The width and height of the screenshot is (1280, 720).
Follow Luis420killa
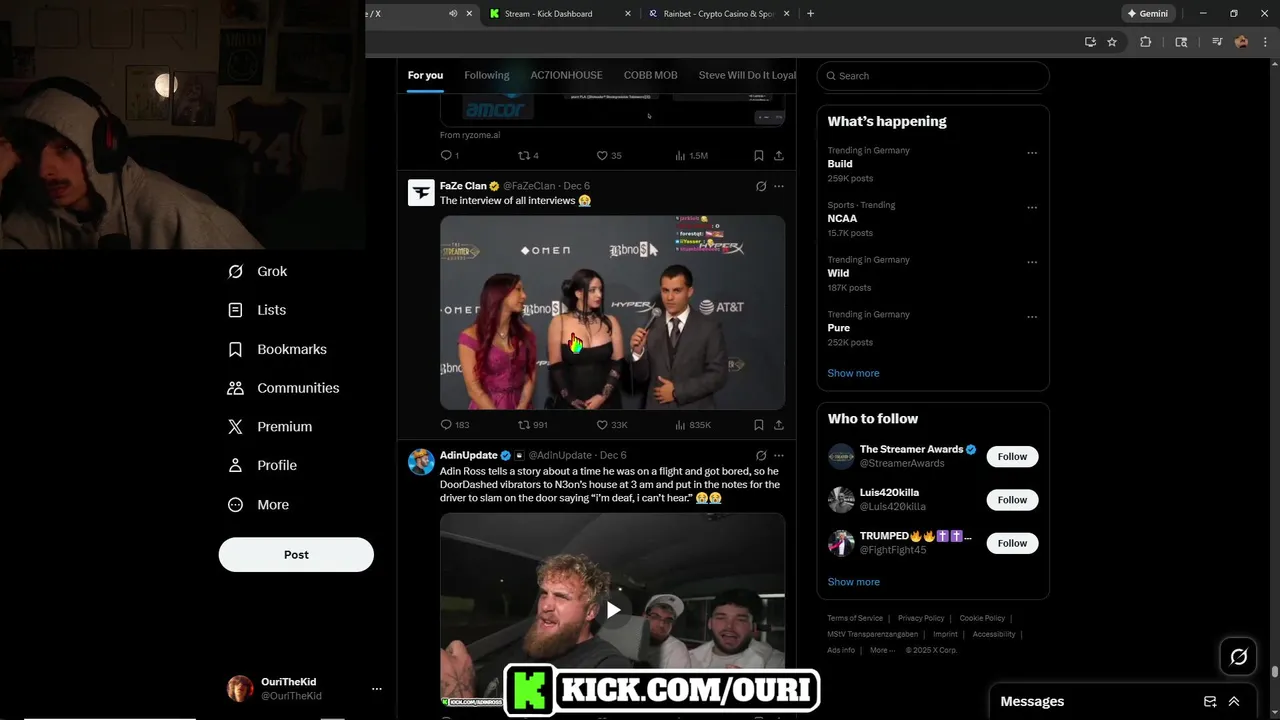click(x=1012, y=500)
